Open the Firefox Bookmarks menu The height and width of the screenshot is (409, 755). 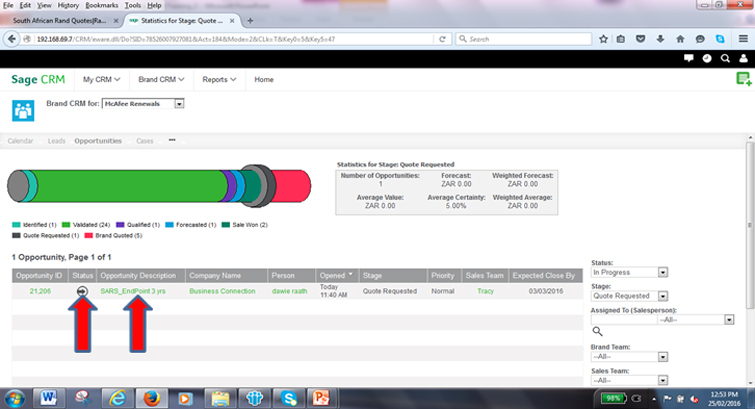(x=102, y=5)
